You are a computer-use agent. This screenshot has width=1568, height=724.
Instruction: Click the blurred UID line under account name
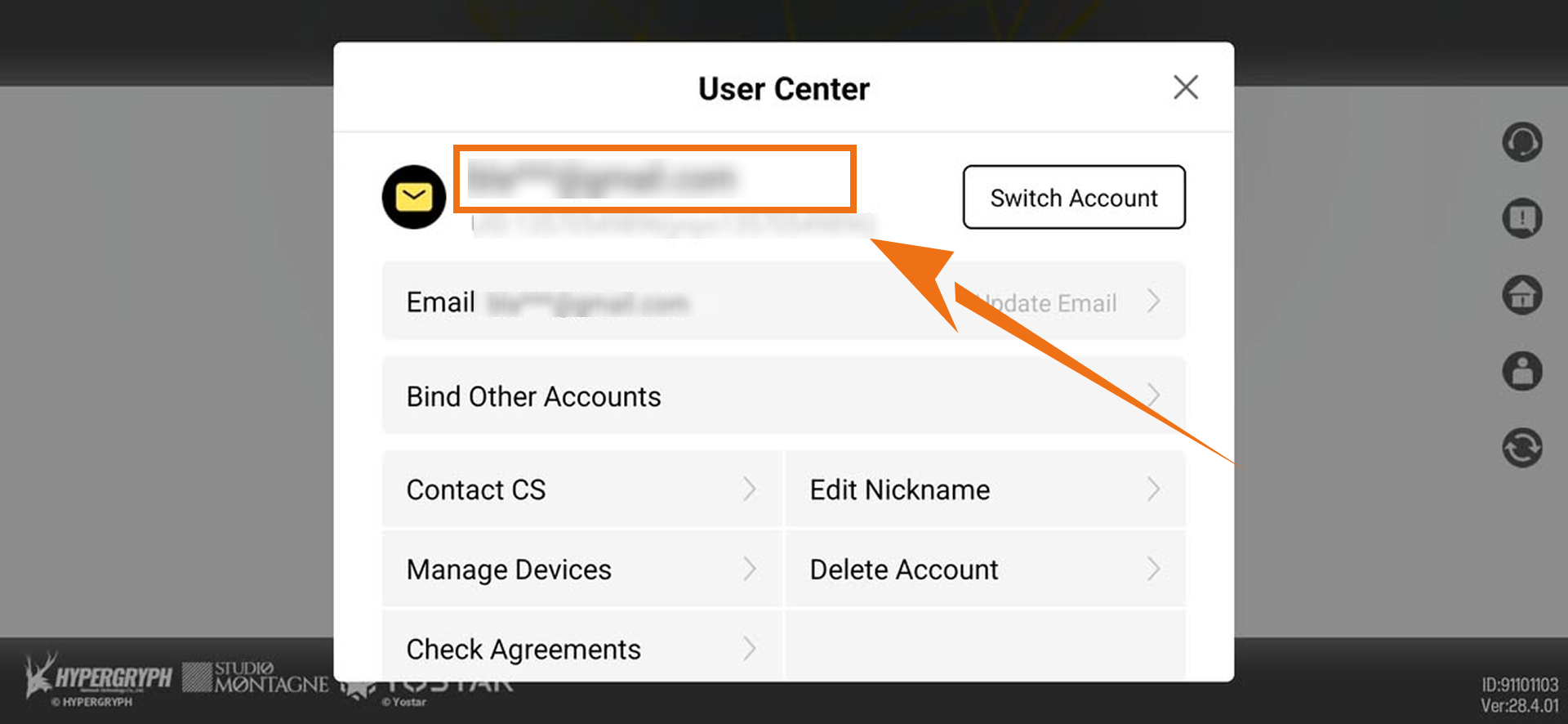673,225
